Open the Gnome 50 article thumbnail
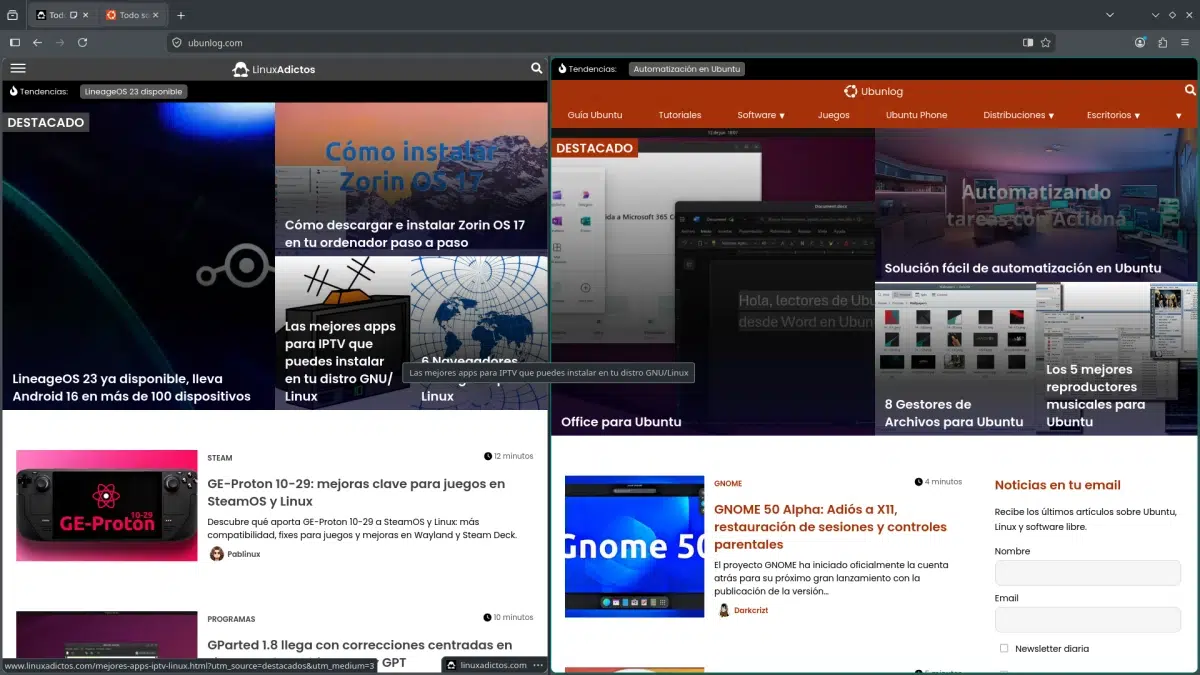Screen dimensions: 1200x675 pyautogui.click(x=635, y=546)
